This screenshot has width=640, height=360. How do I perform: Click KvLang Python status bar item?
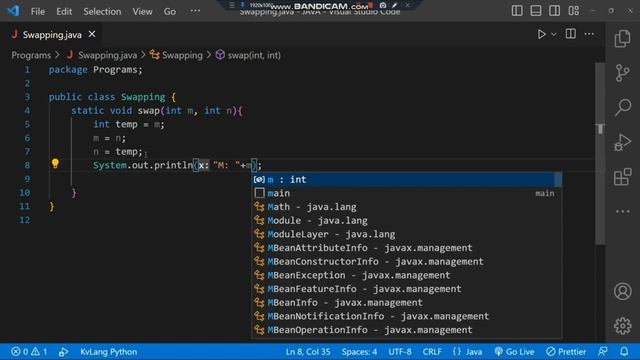[x=109, y=351]
